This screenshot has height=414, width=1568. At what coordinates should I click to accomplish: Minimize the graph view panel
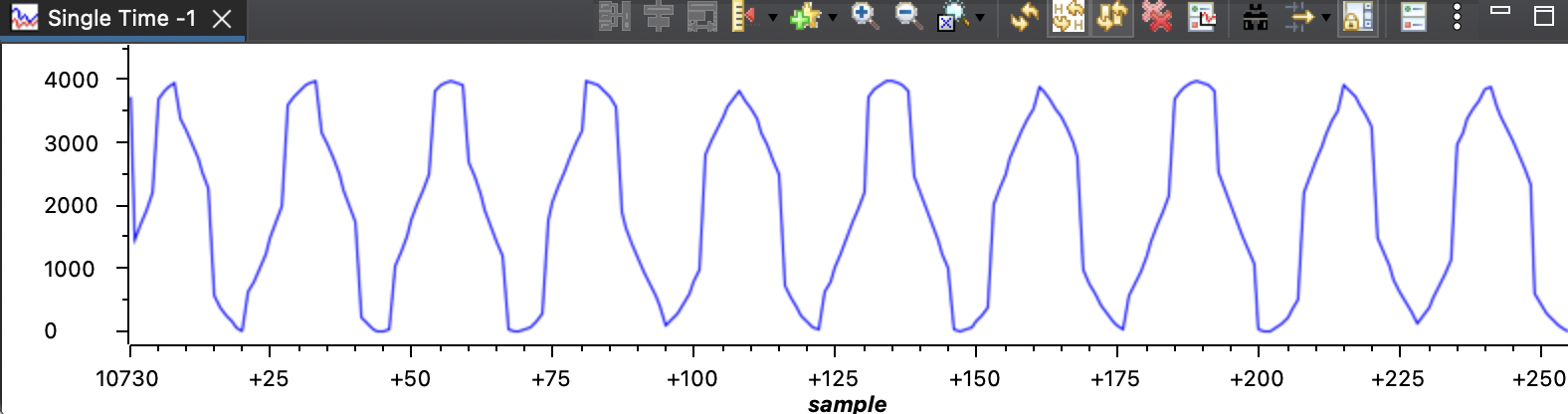click(x=1500, y=11)
